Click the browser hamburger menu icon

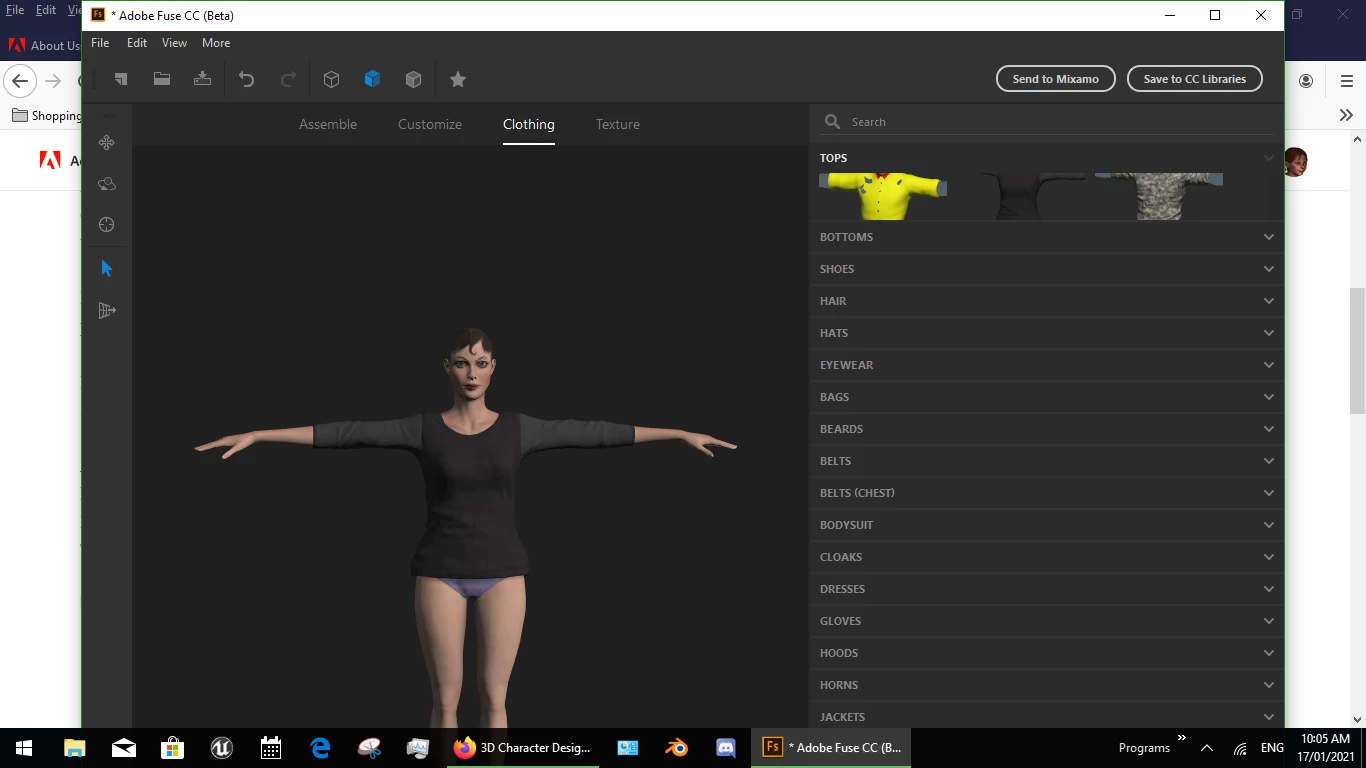click(x=1346, y=81)
